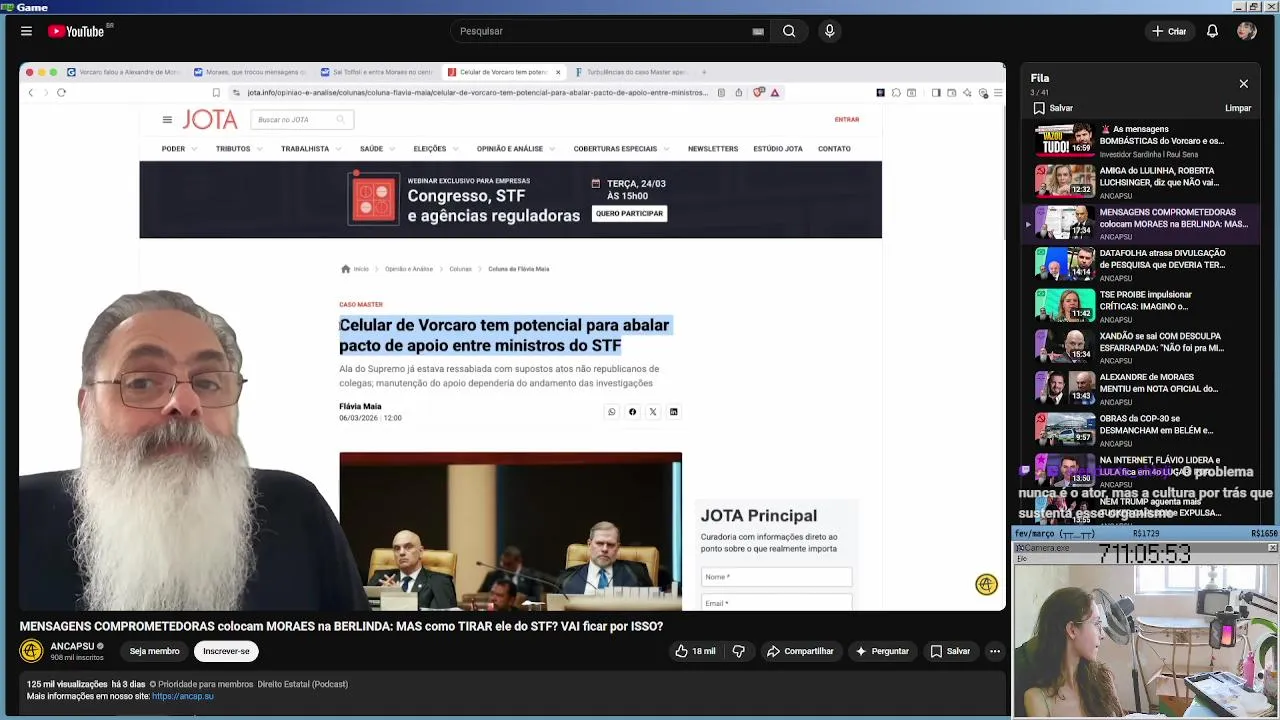Open the https://ancap.su description link
Image resolution: width=1280 pixels, height=720 pixels.
(x=183, y=696)
